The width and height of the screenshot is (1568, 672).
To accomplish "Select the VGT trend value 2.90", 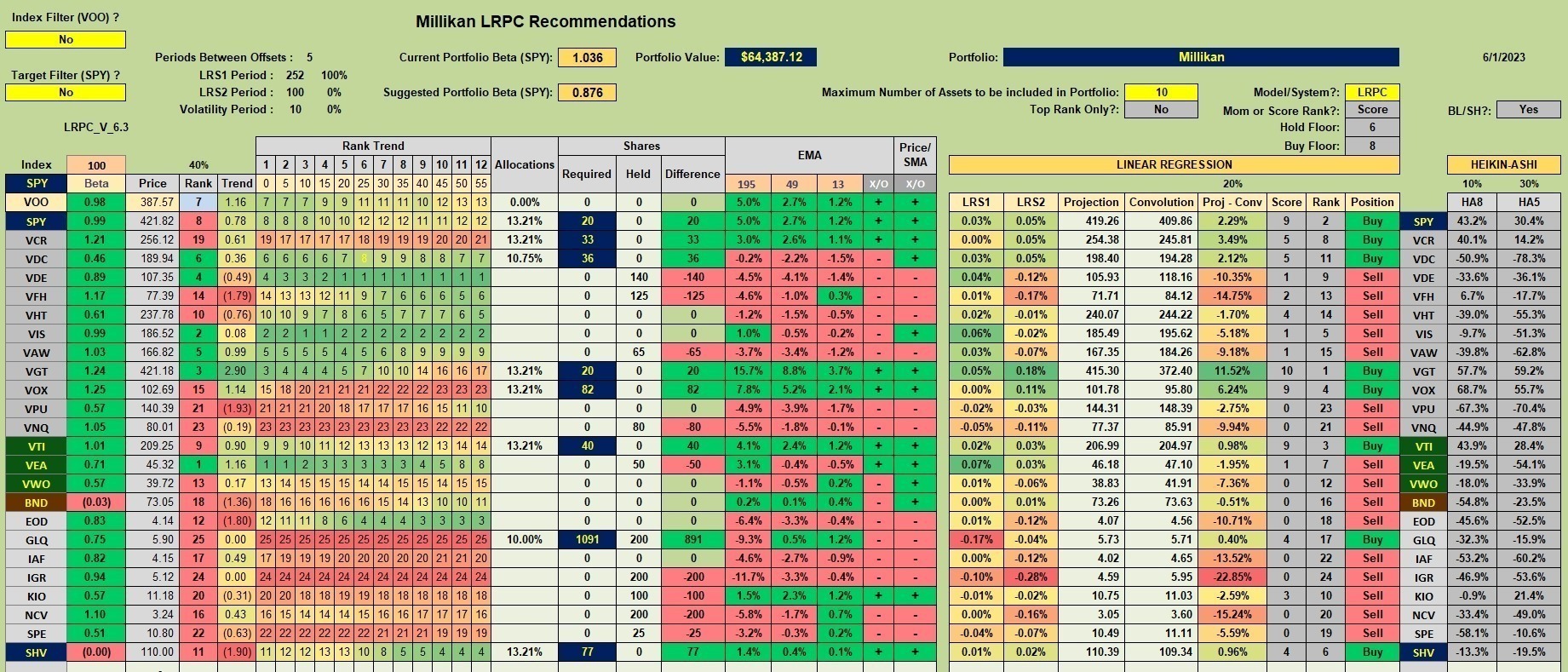I will coord(237,370).
